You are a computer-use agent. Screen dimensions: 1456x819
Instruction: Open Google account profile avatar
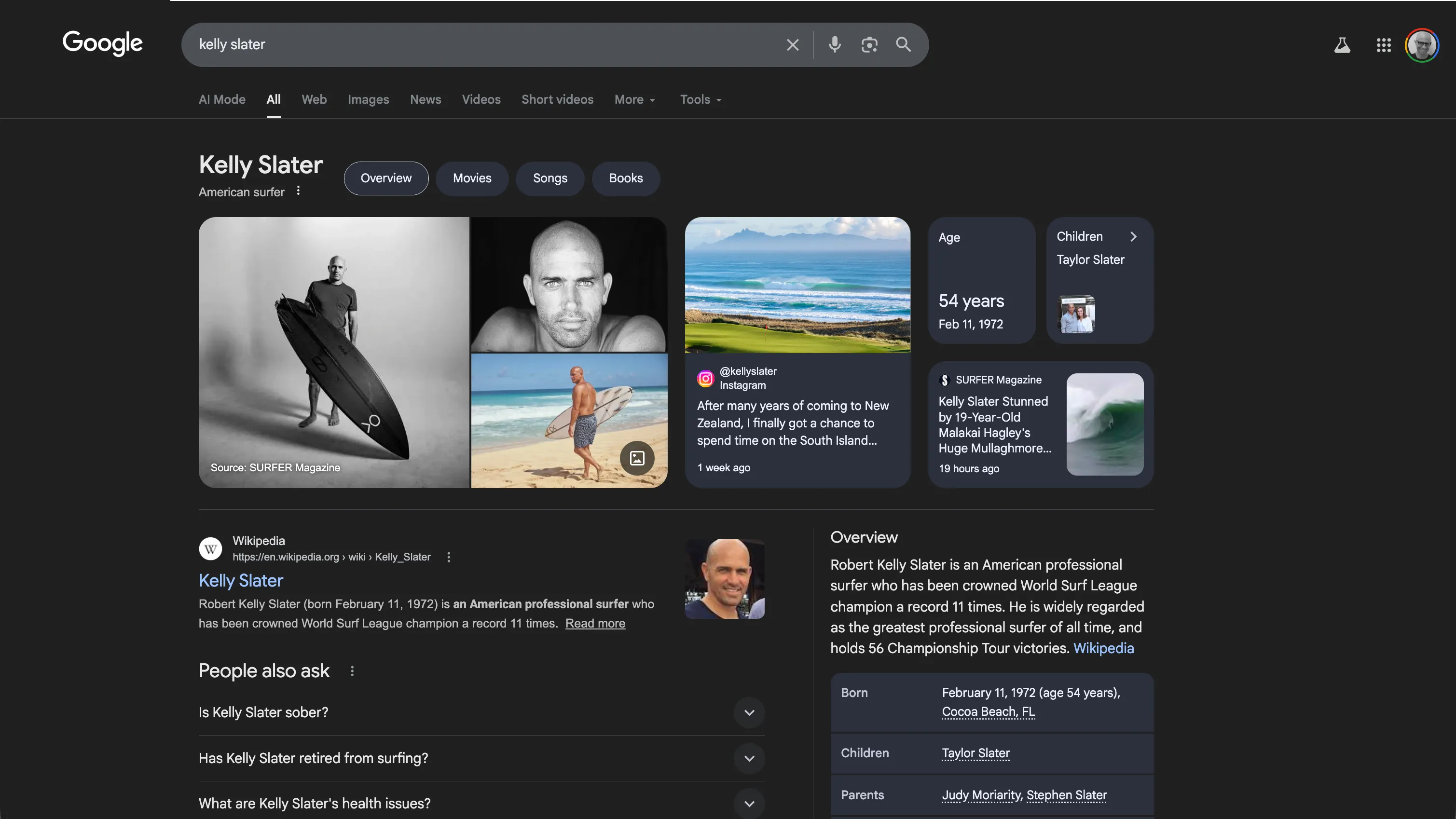coord(1422,45)
